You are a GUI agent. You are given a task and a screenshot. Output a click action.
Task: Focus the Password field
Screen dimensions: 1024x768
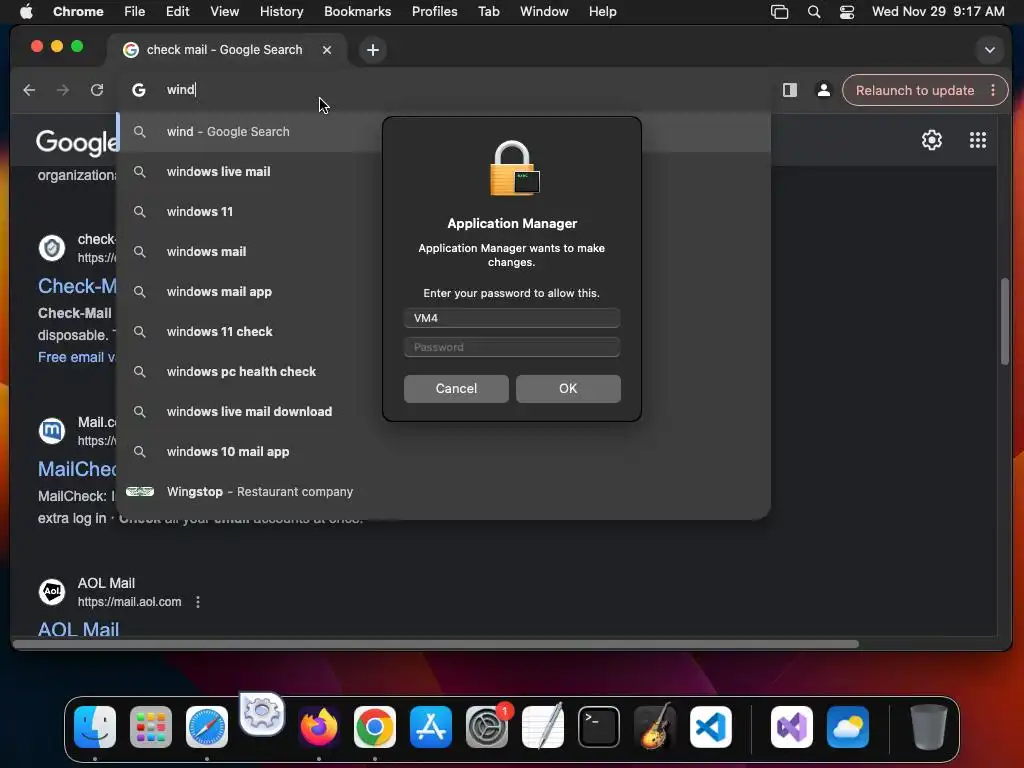pyautogui.click(x=512, y=347)
